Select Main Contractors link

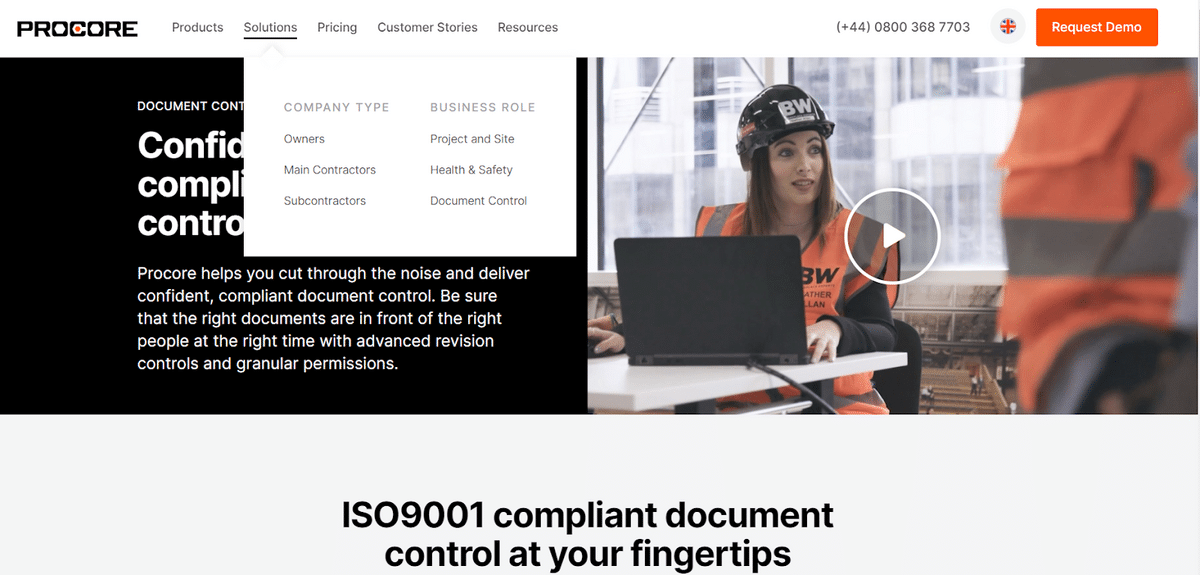coord(330,170)
